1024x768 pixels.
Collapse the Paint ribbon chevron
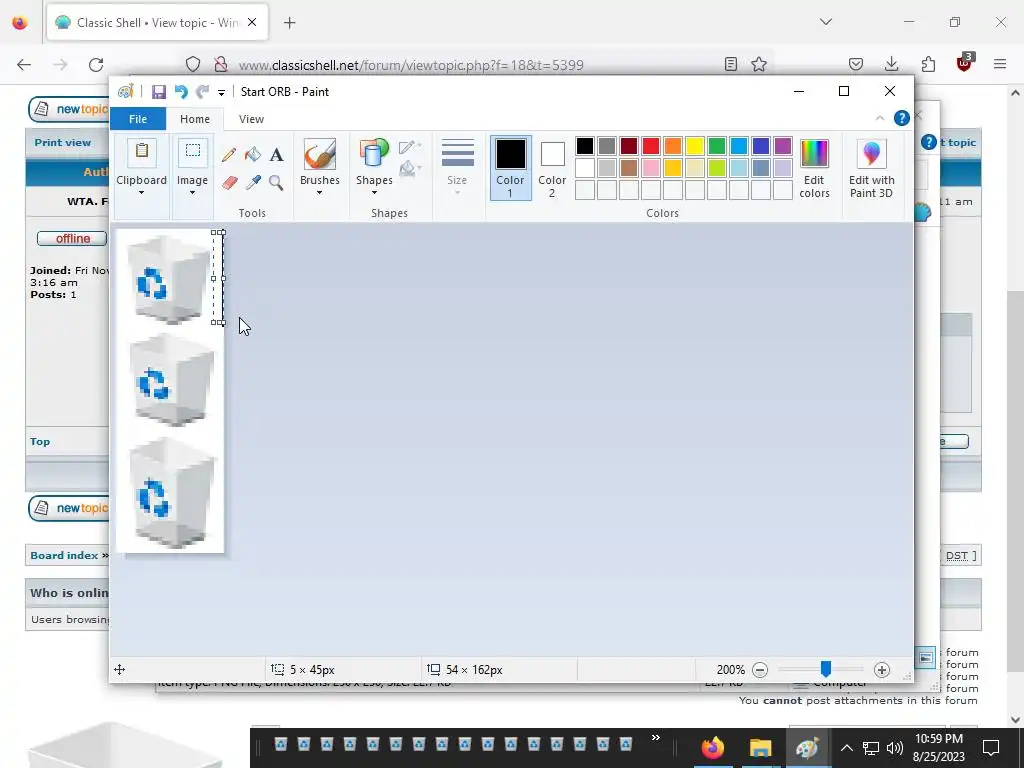point(880,118)
